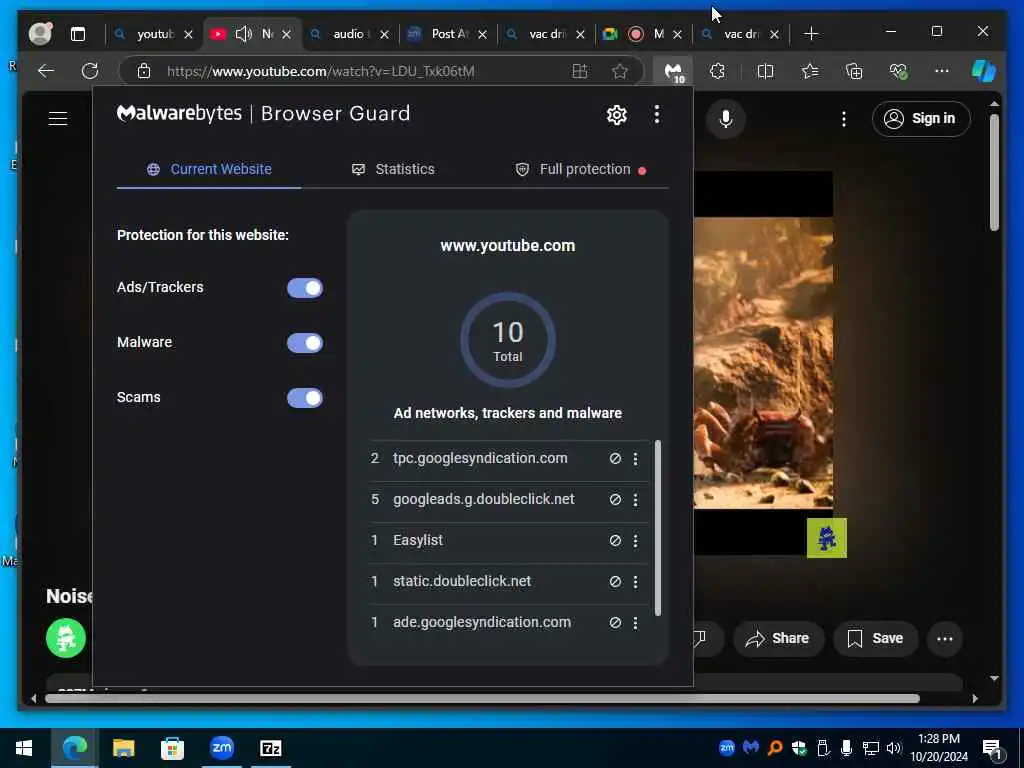The height and width of the screenshot is (768, 1024).
Task: Open Edge Collections icon
Action: 854,71
